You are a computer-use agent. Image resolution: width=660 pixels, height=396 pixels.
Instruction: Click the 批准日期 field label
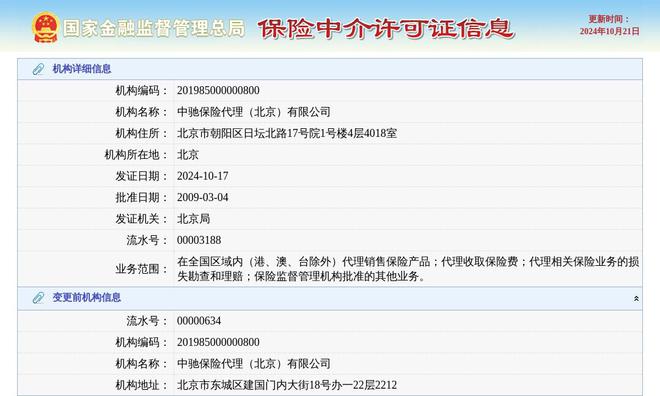[x=141, y=197]
